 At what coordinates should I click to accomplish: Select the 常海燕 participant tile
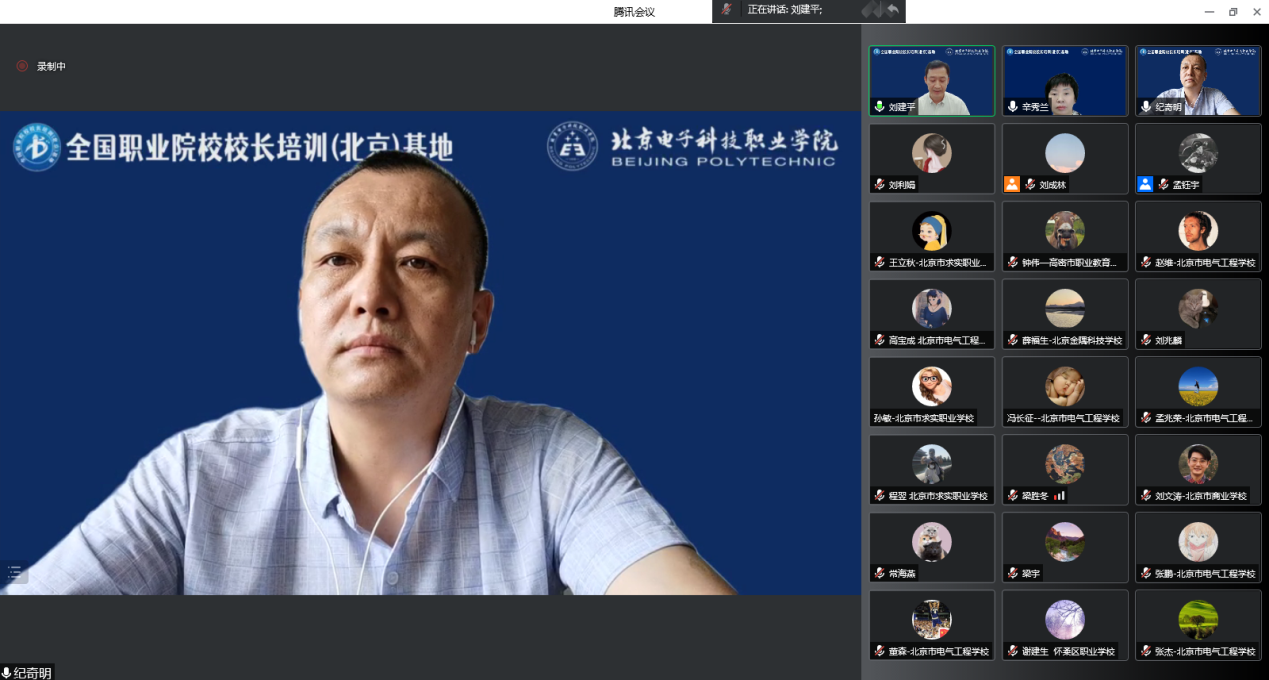pyautogui.click(x=931, y=547)
